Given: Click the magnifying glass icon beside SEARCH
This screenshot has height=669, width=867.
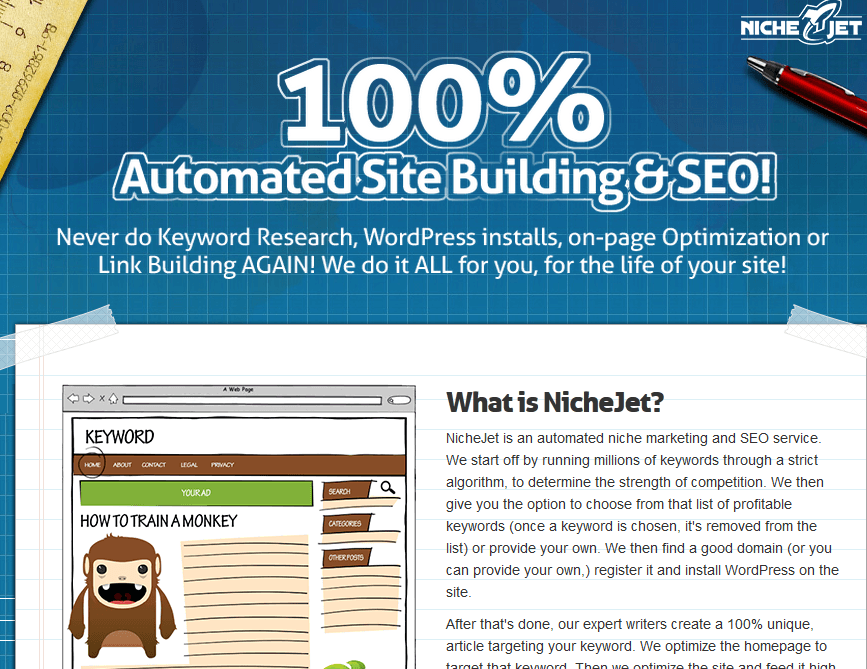Looking at the screenshot, I should 388,487.
